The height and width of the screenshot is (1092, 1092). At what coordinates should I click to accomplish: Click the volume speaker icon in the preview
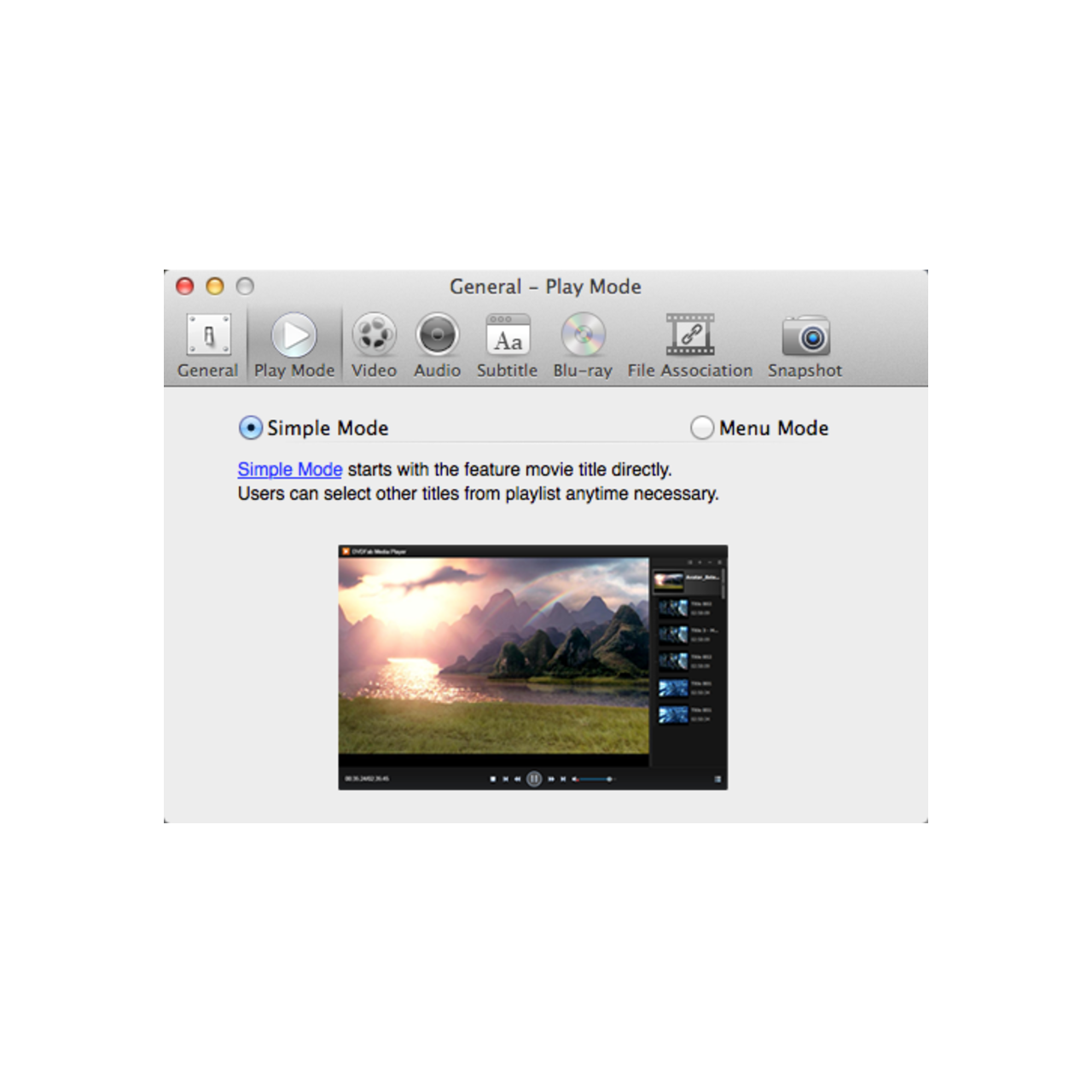click(574, 778)
